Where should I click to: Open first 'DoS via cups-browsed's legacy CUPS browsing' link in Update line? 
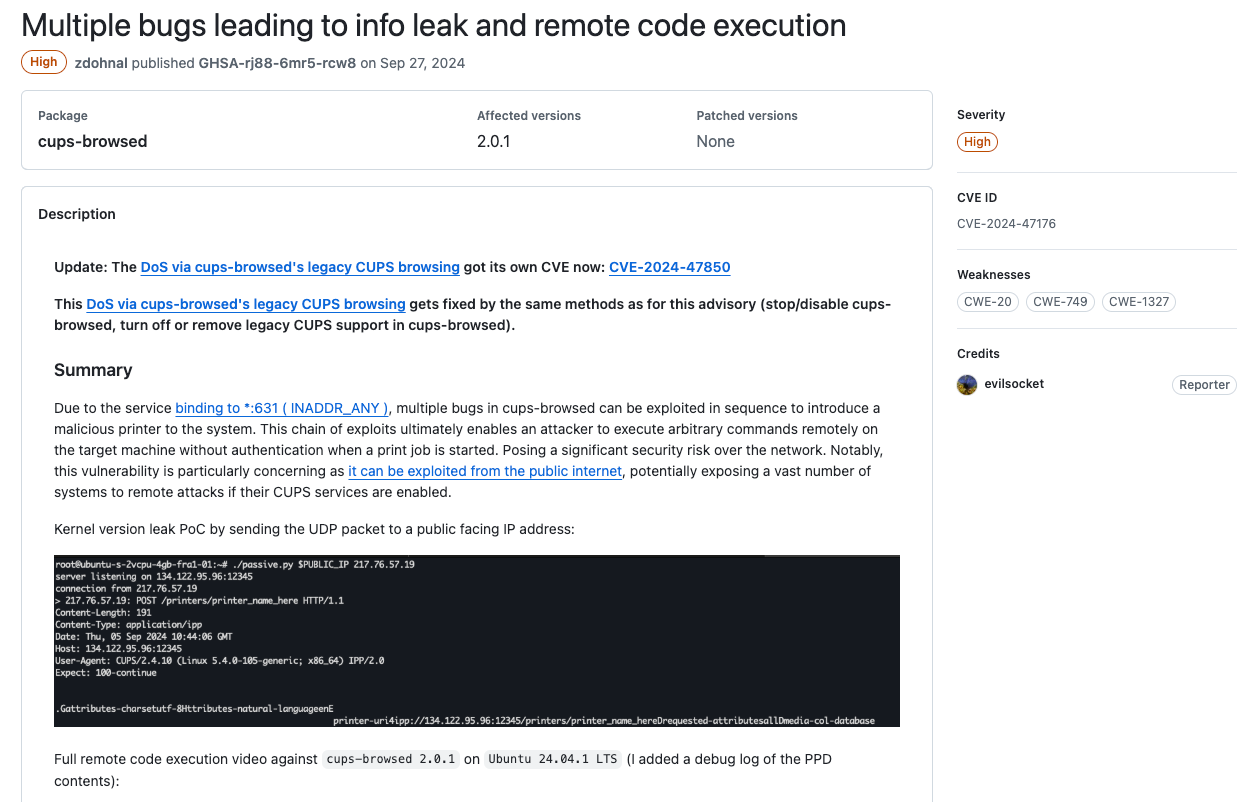pos(300,267)
